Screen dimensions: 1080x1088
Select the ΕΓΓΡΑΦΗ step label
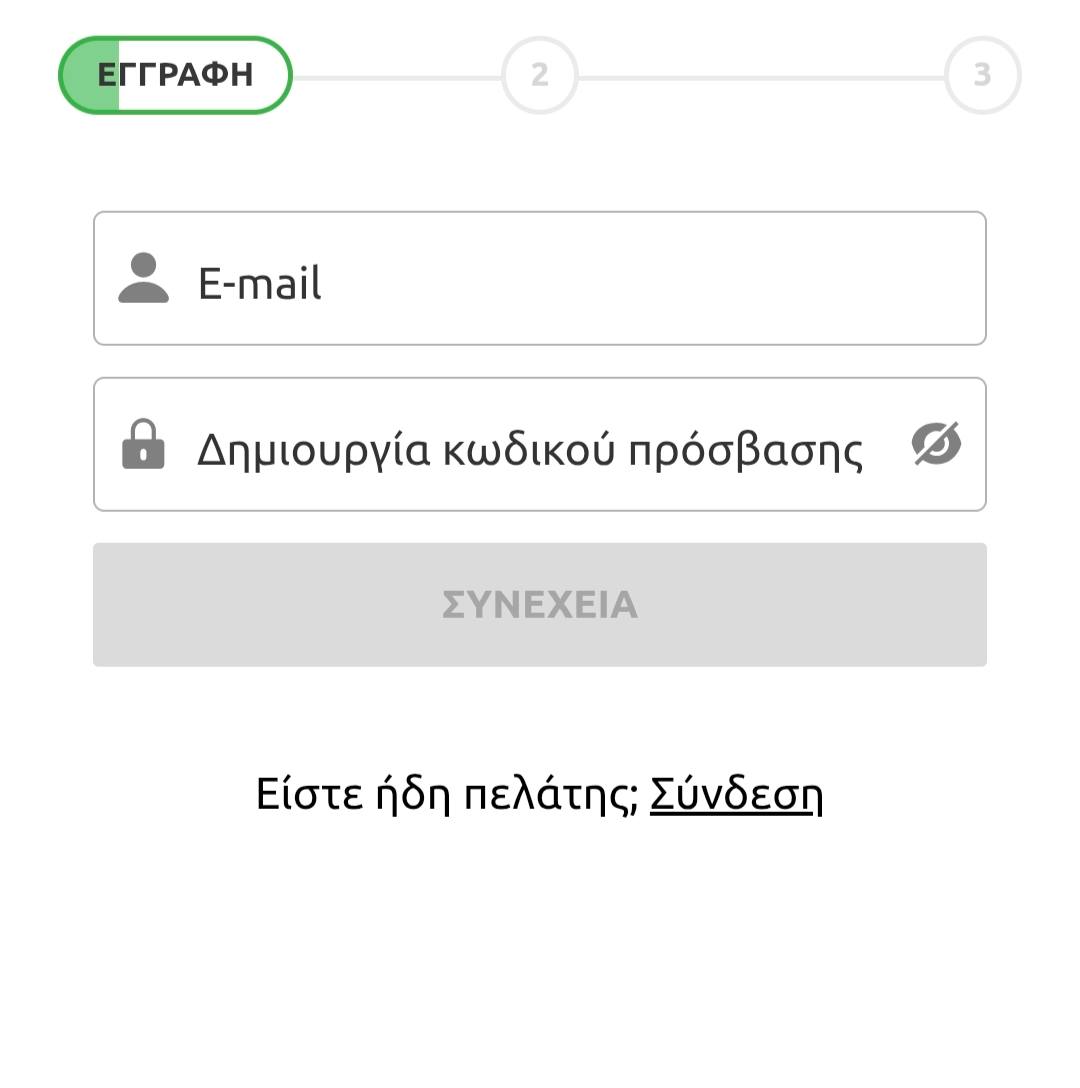(x=176, y=75)
